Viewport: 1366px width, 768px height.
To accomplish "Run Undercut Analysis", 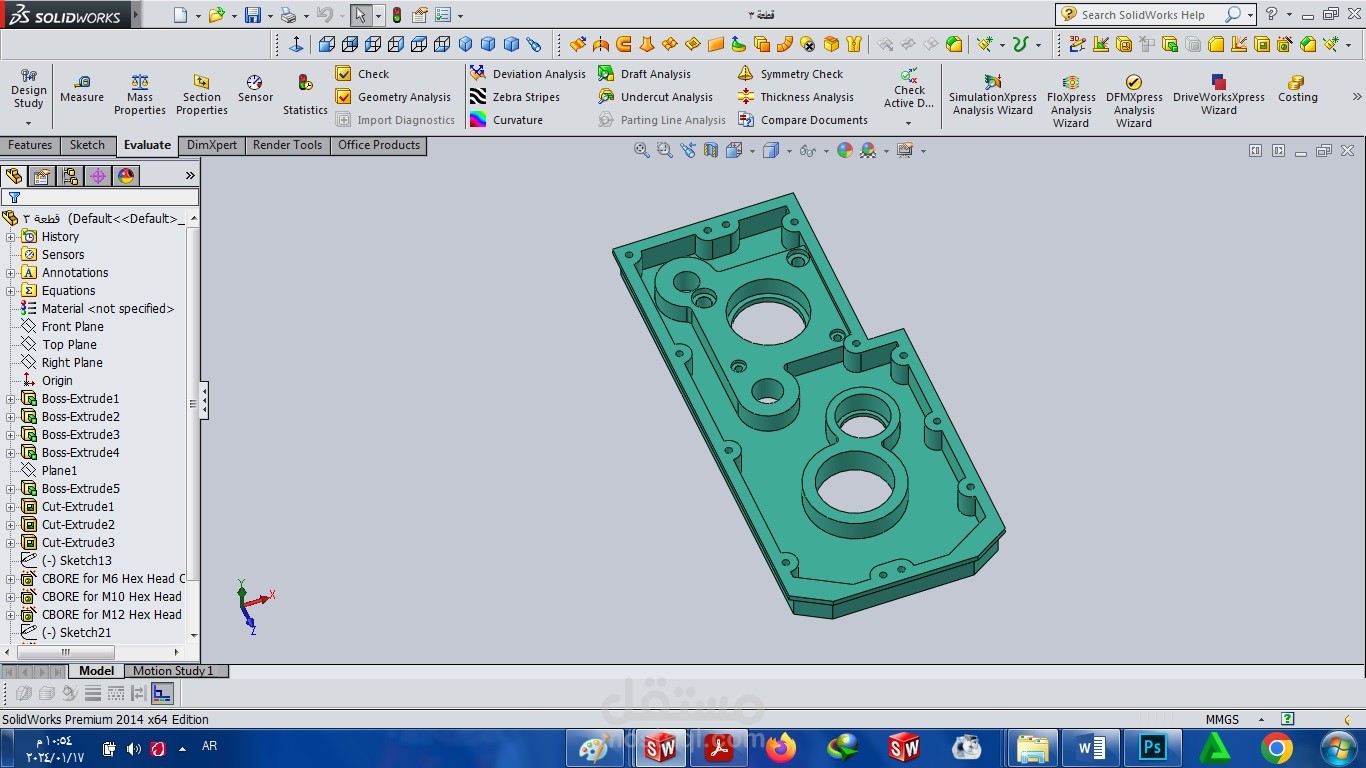I will tap(654, 97).
